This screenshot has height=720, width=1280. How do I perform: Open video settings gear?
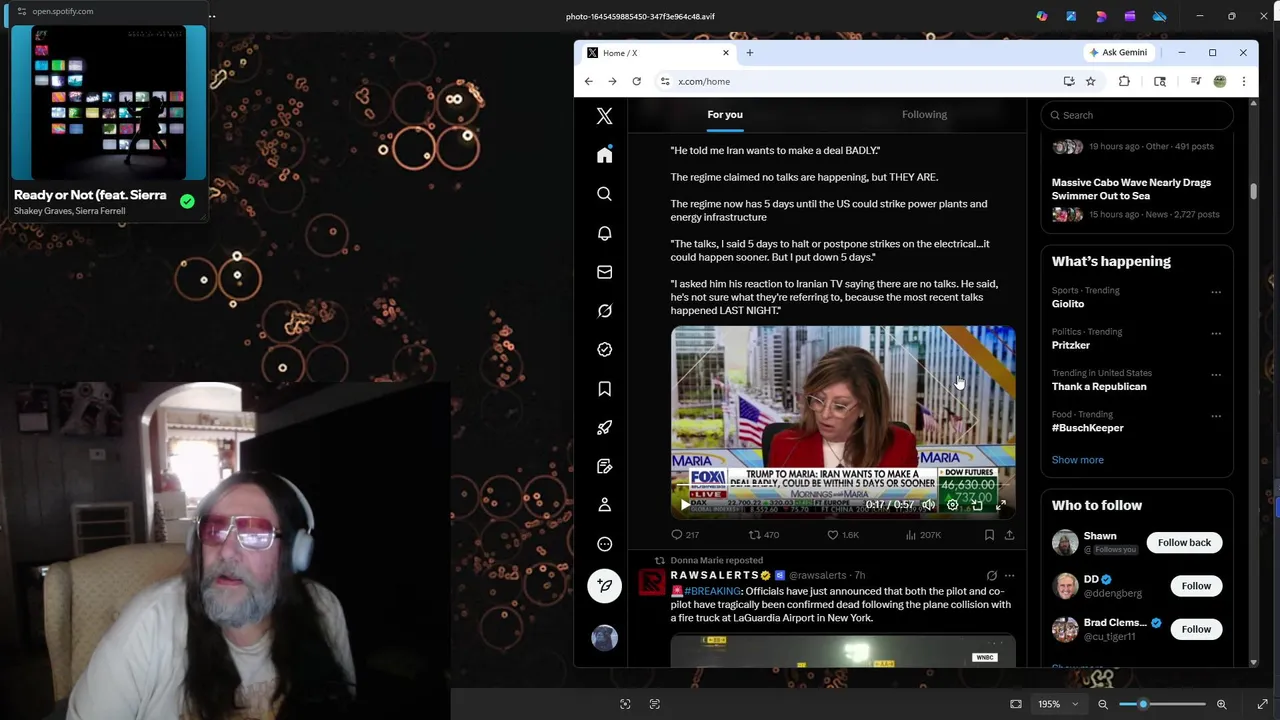pos(952,506)
